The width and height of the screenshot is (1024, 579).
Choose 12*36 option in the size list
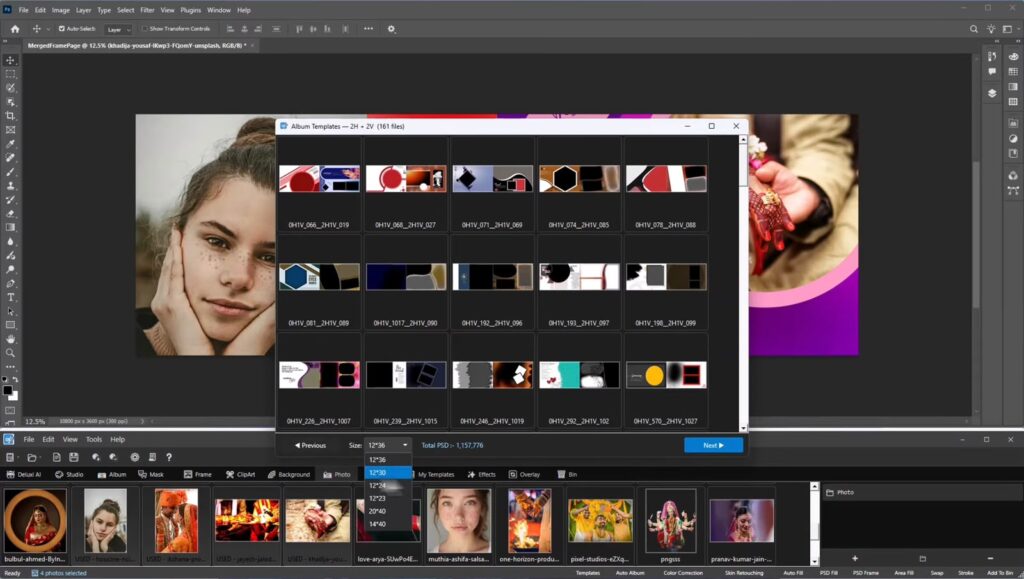click(388, 460)
